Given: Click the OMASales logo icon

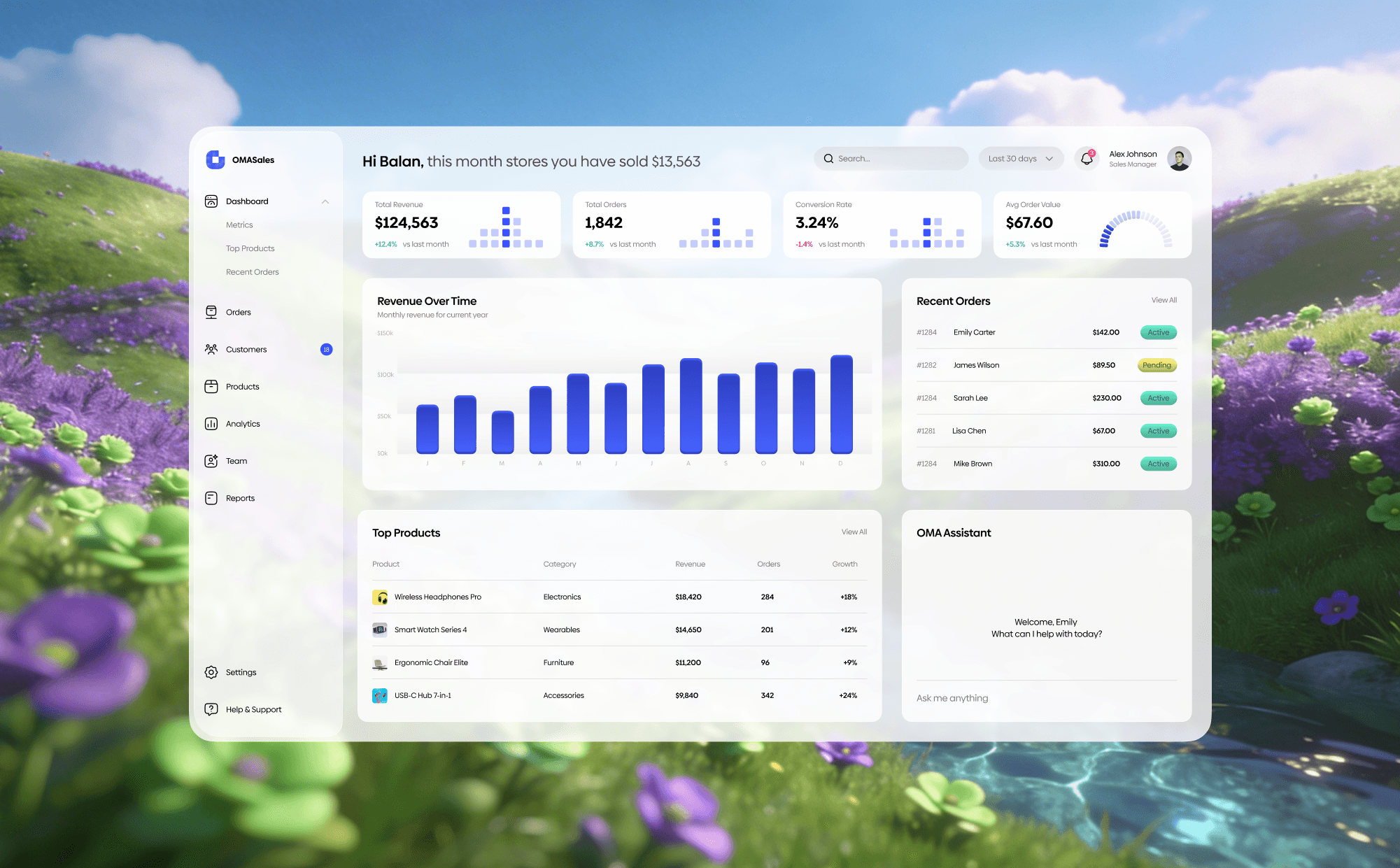Looking at the screenshot, I should click(215, 159).
